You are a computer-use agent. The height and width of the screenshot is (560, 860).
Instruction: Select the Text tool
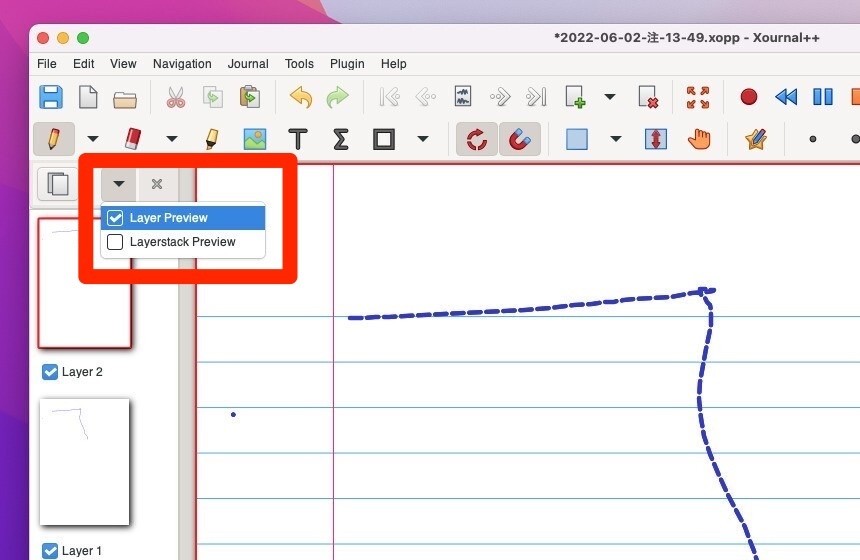point(298,139)
